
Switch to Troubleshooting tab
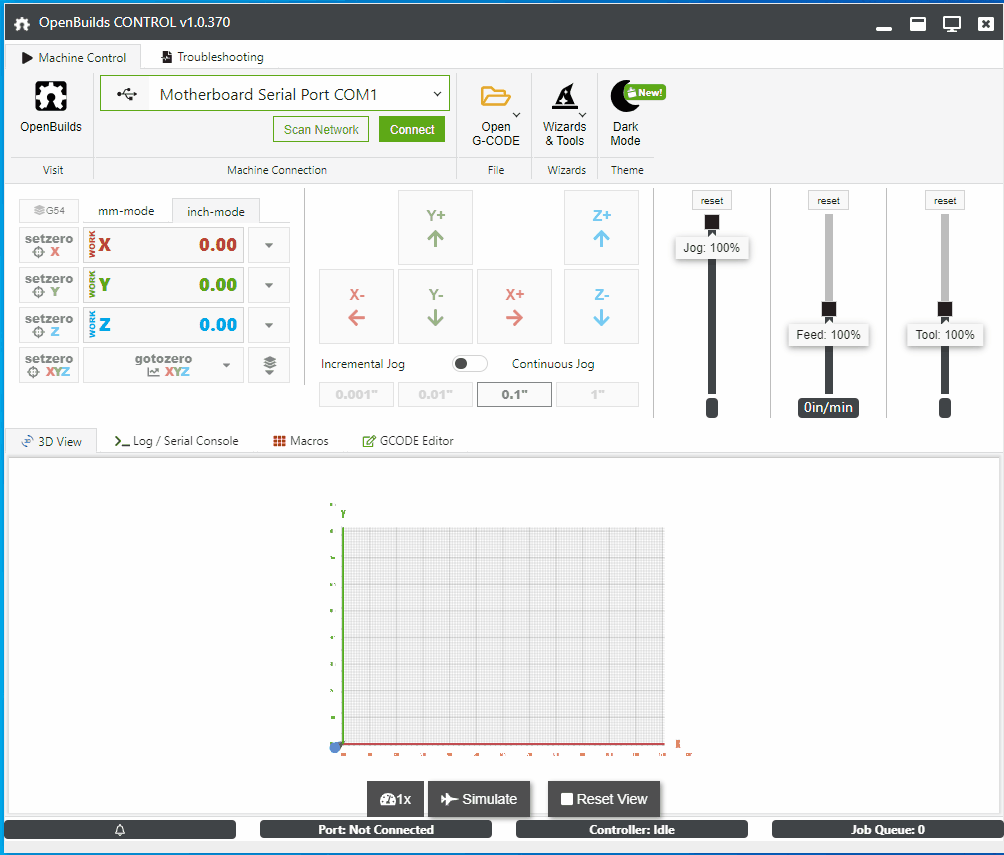[211, 57]
